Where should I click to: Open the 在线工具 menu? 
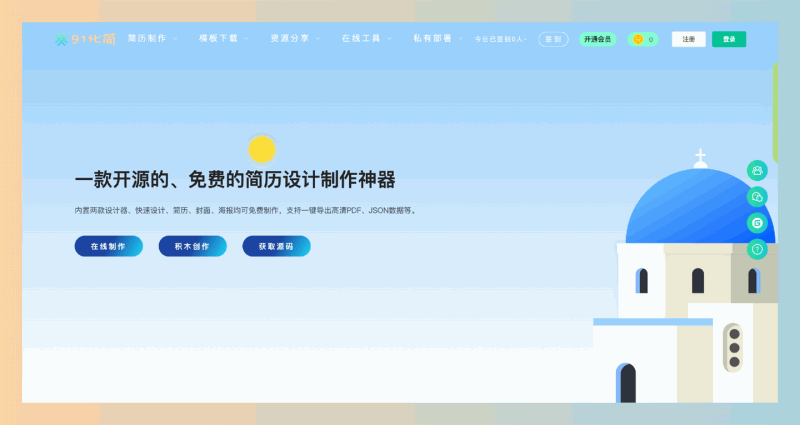[361, 38]
